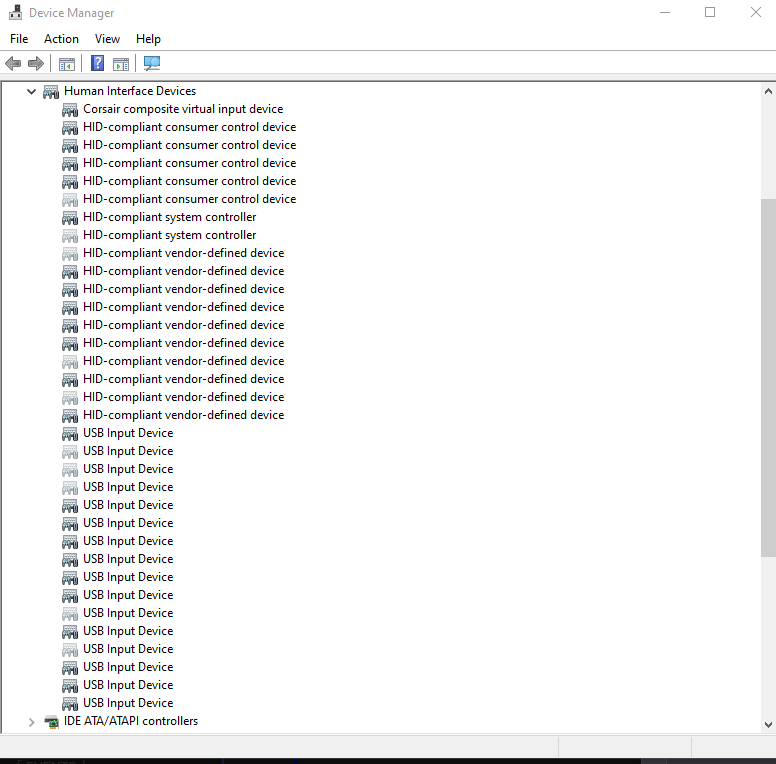
Task: Open the File menu
Action: [19, 39]
